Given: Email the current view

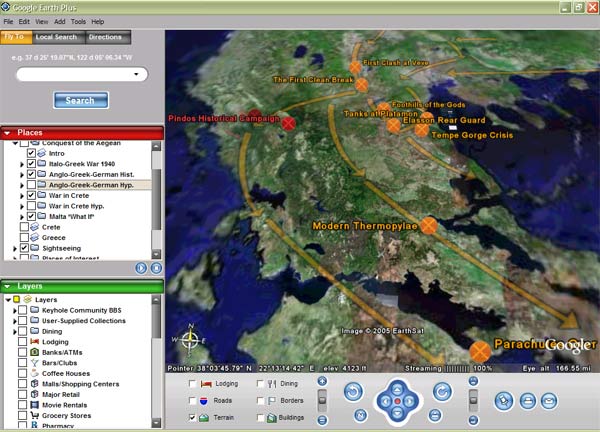Looking at the screenshot, I should 549,401.
